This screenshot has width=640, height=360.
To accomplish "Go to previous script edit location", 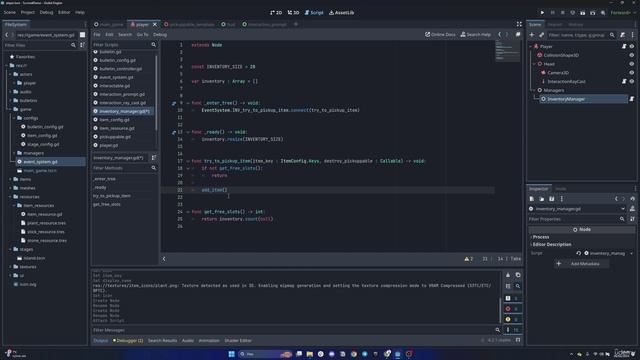I will 500,35.
